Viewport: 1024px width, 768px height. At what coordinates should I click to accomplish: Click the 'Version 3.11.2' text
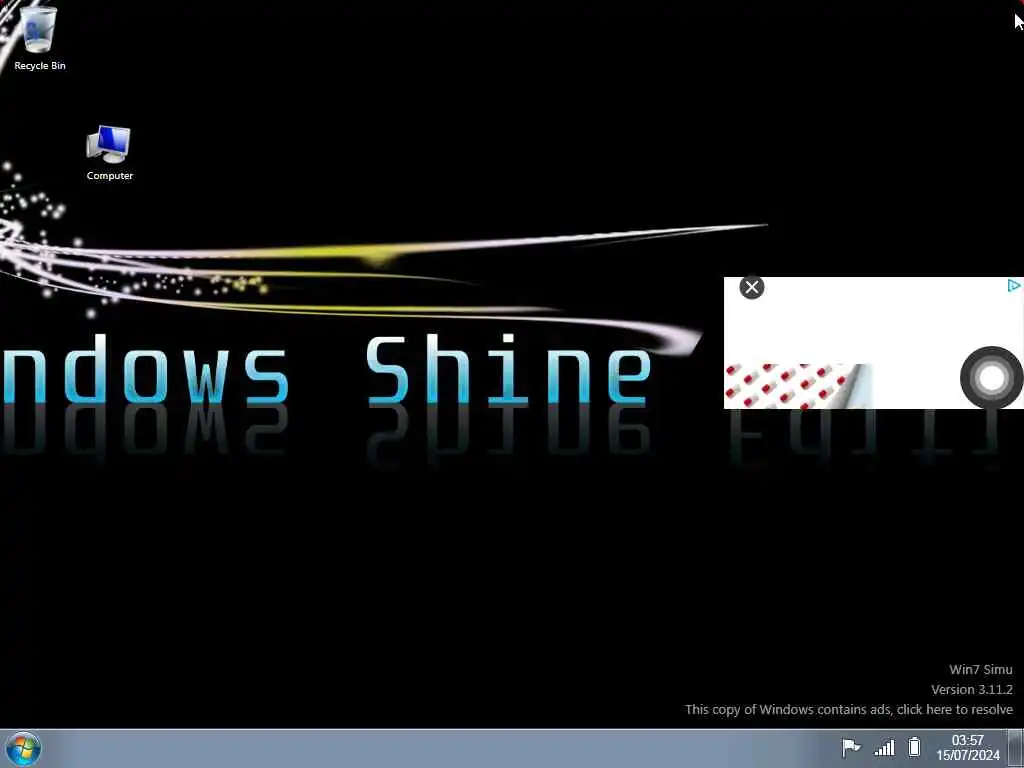coord(972,690)
